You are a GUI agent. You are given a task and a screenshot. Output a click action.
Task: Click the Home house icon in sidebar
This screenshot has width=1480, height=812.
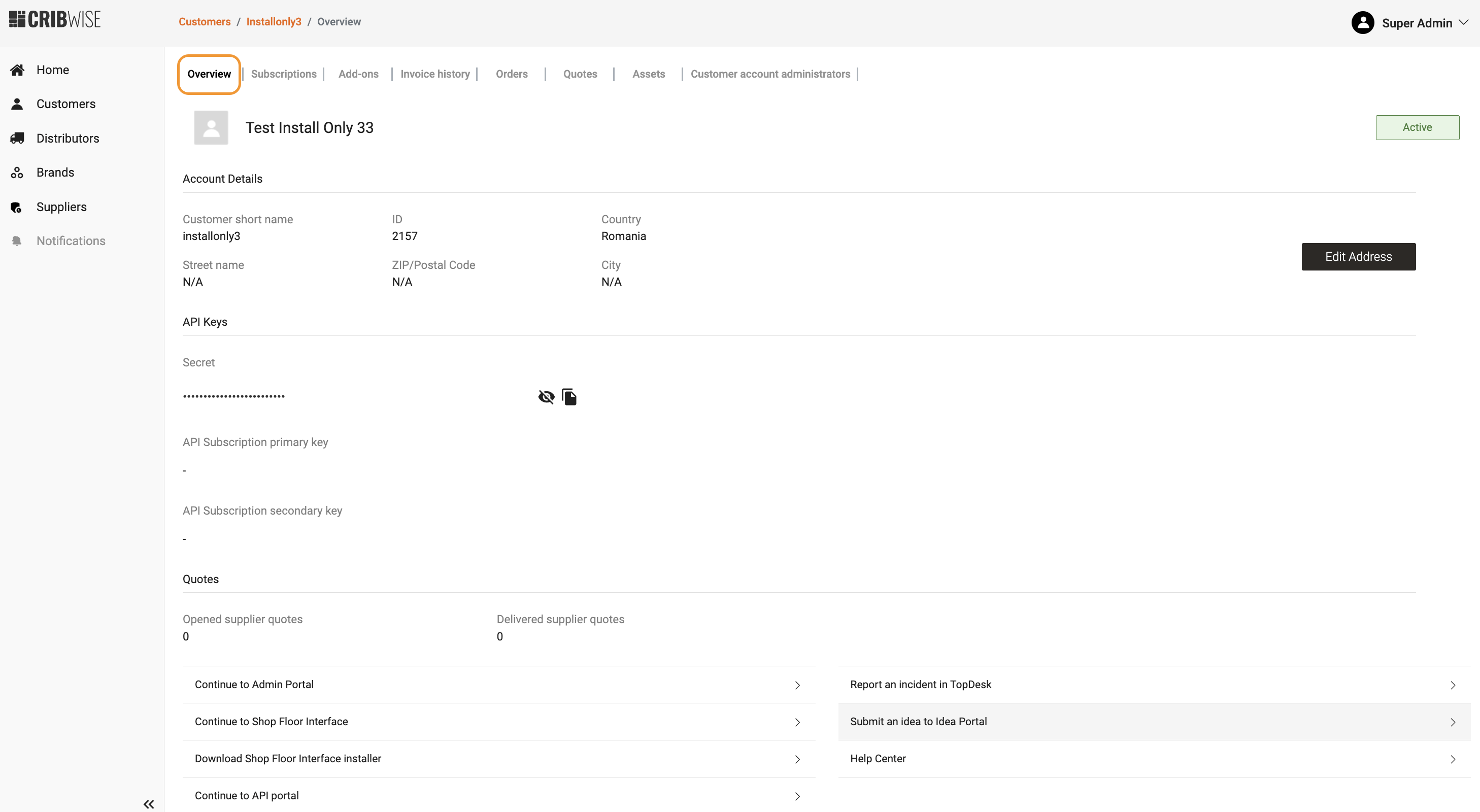coord(17,70)
